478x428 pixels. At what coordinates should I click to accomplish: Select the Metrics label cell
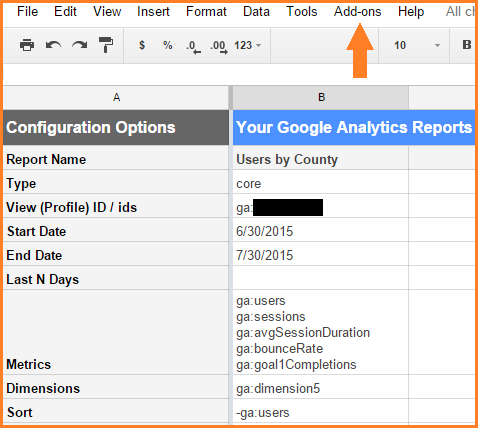(x=116, y=332)
